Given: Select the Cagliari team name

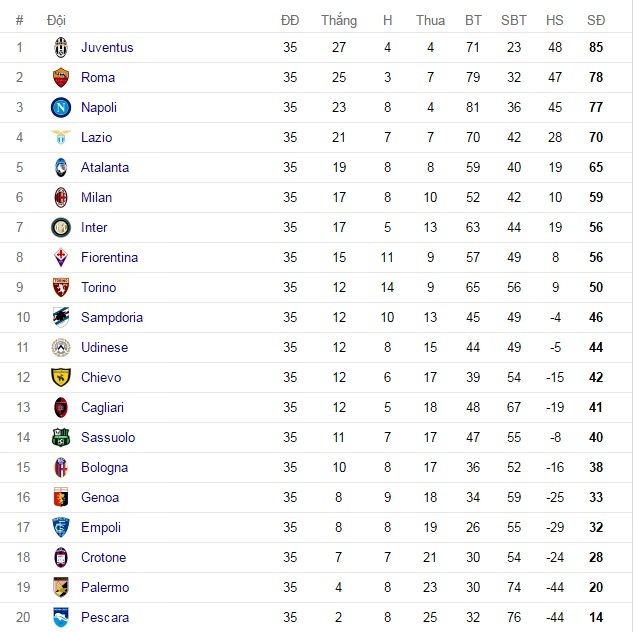Looking at the screenshot, I should click(x=104, y=407).
